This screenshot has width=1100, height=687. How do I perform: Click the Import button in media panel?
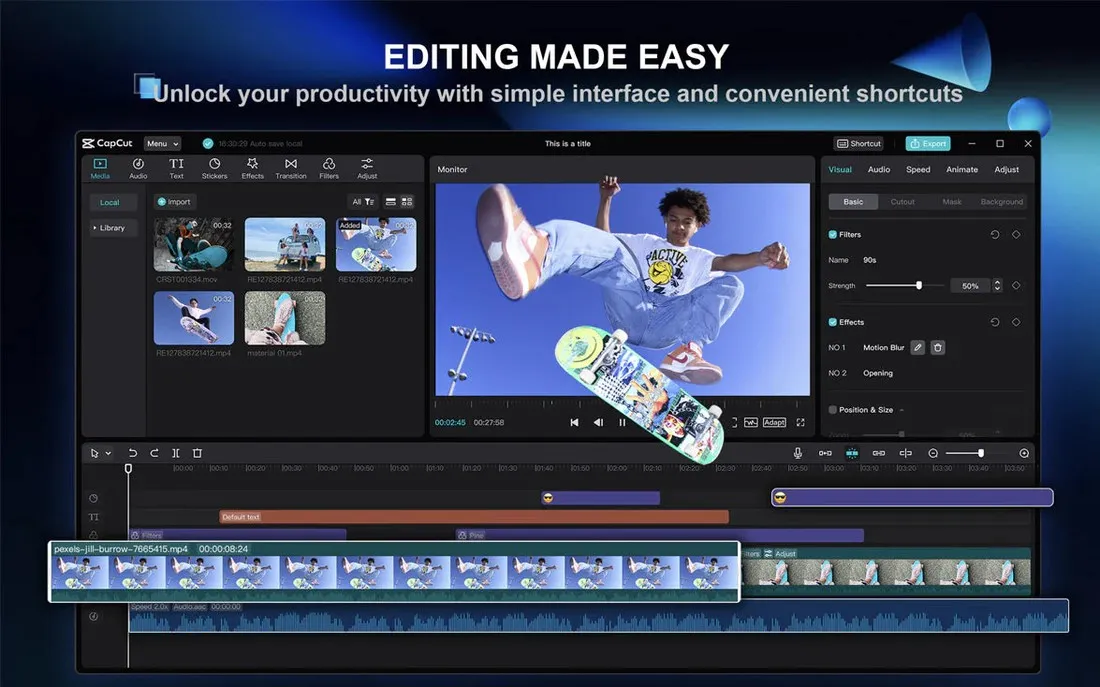tap(174, 201)
